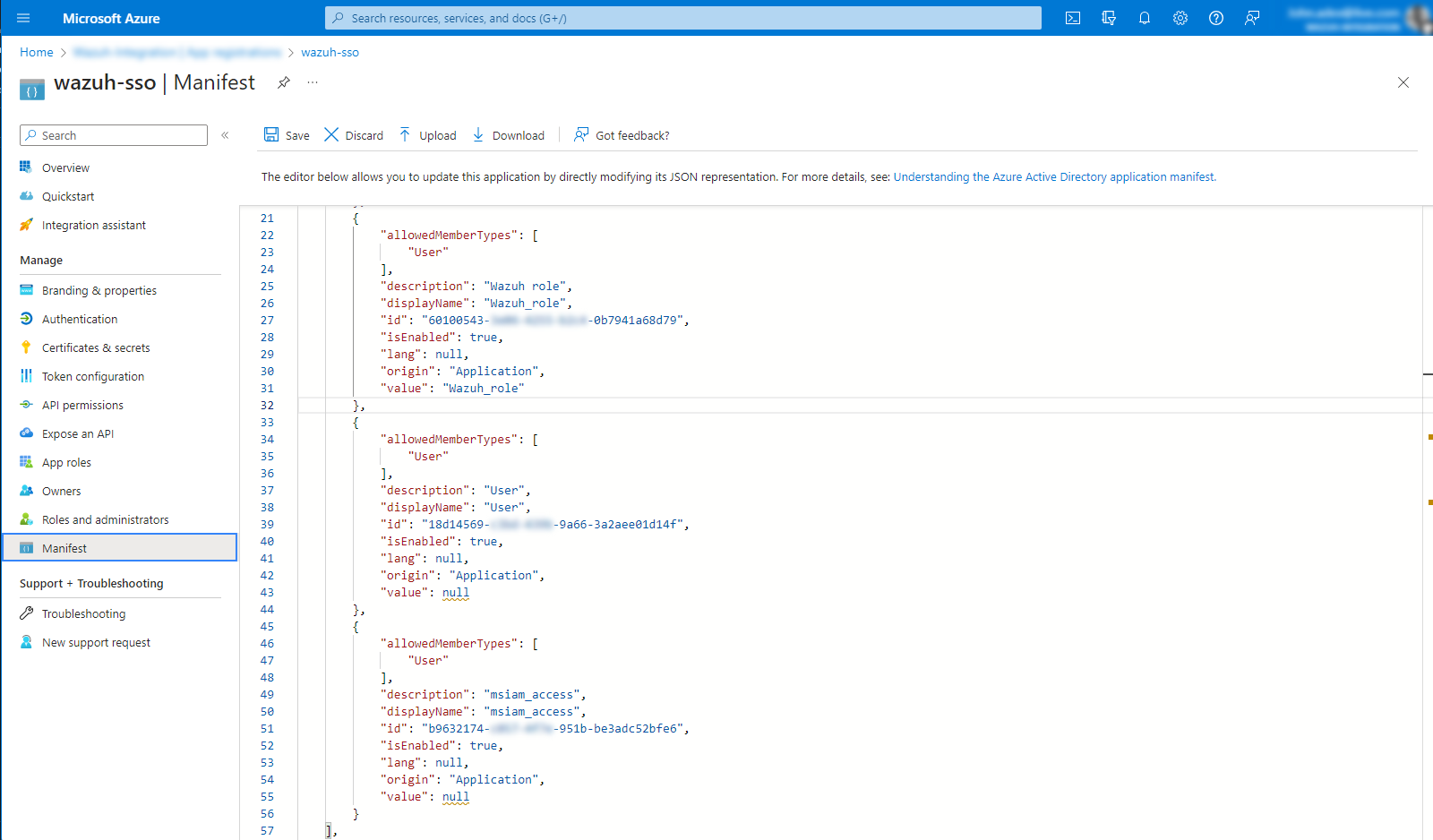Image resolution: width=1433 pixels, height=840 pixels.
Task: Open API permissions
Action: (82, 405)
